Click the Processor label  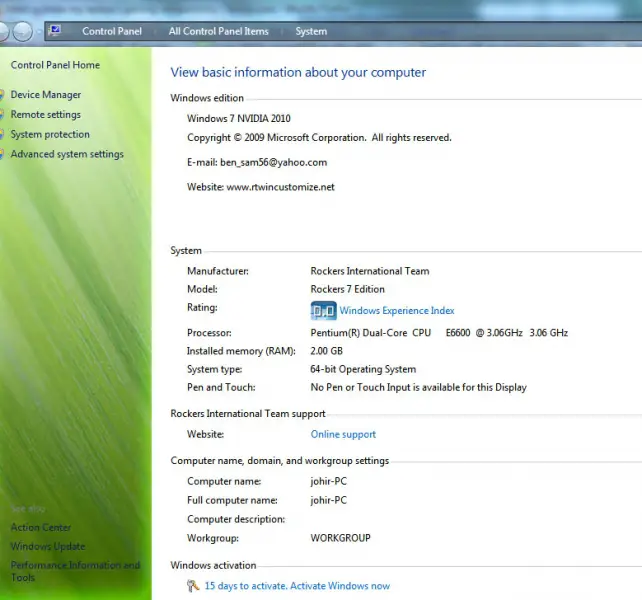209,333
